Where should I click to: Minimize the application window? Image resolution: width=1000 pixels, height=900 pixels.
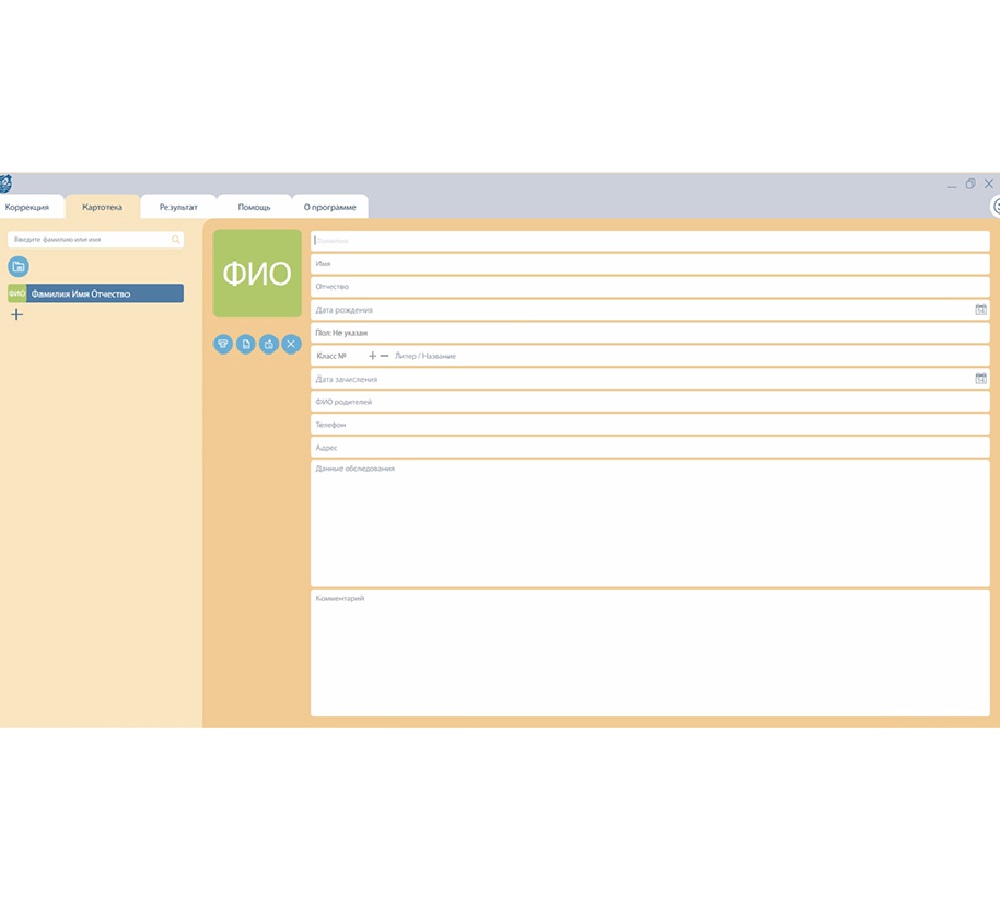(952, 184)
